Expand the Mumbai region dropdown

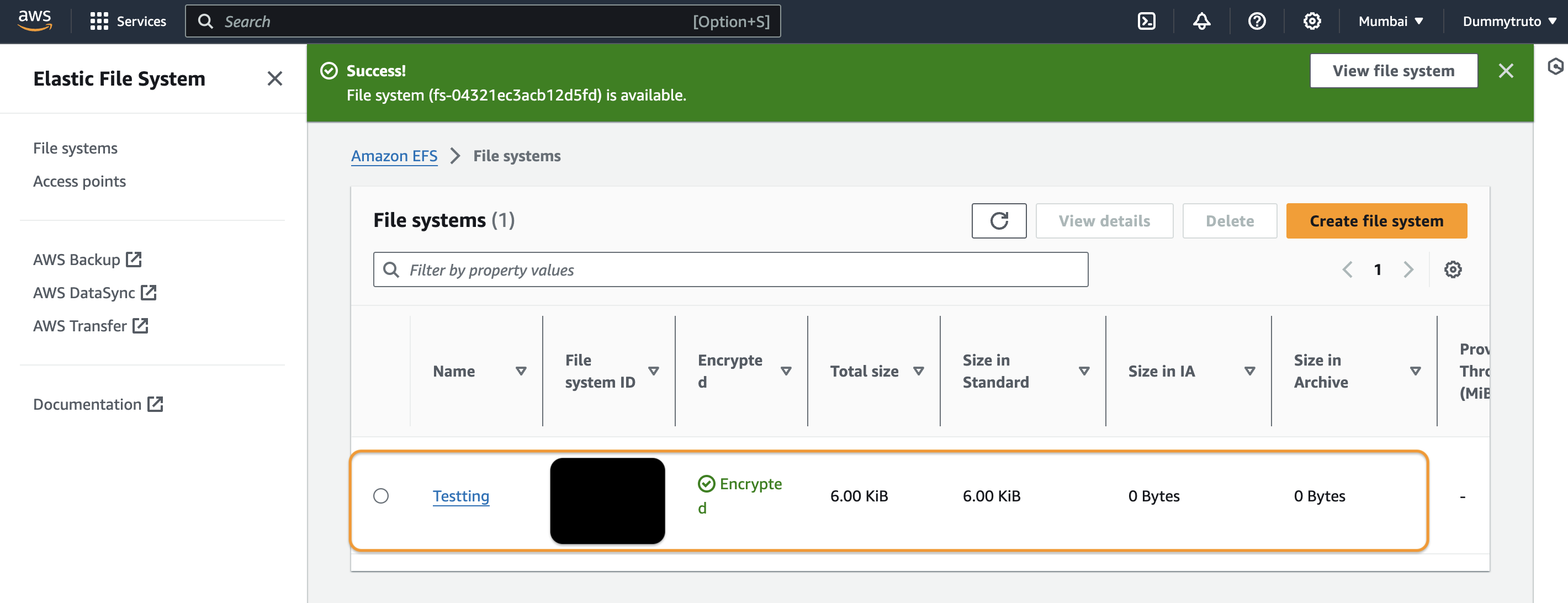(1390, 22)
